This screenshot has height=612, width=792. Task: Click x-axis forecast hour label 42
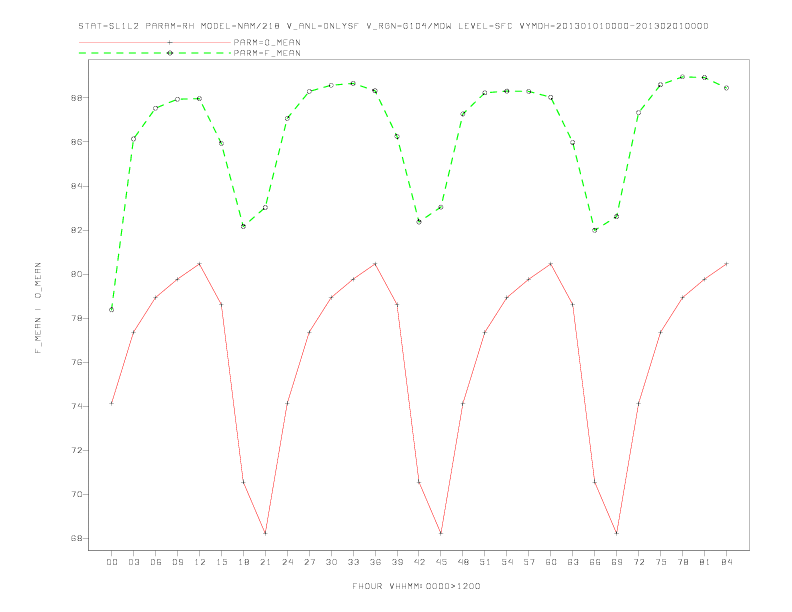(419, 562)
